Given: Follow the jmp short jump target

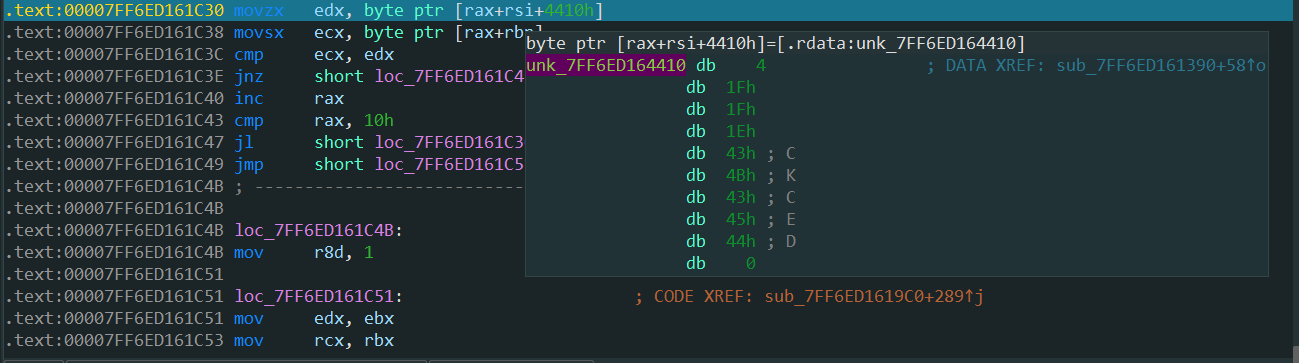Looking at the screenshot, I should click(x=450, y=164).
